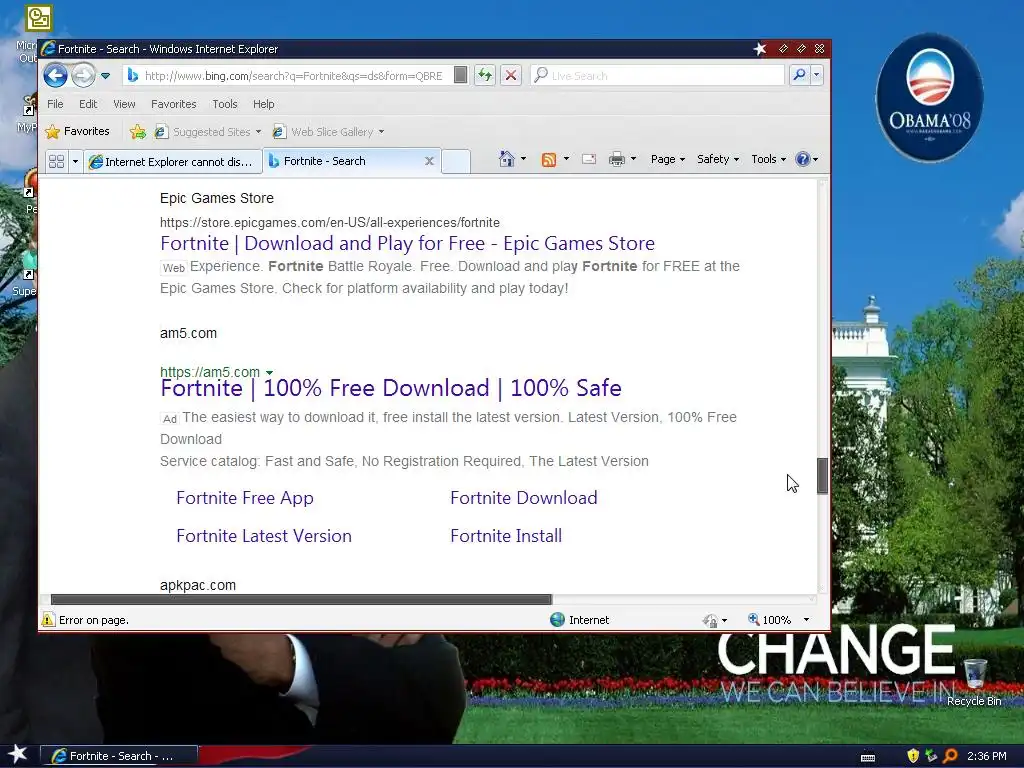Click the Print icon
The height and width of the screenshot is (768, 1024).
point(616,159)
